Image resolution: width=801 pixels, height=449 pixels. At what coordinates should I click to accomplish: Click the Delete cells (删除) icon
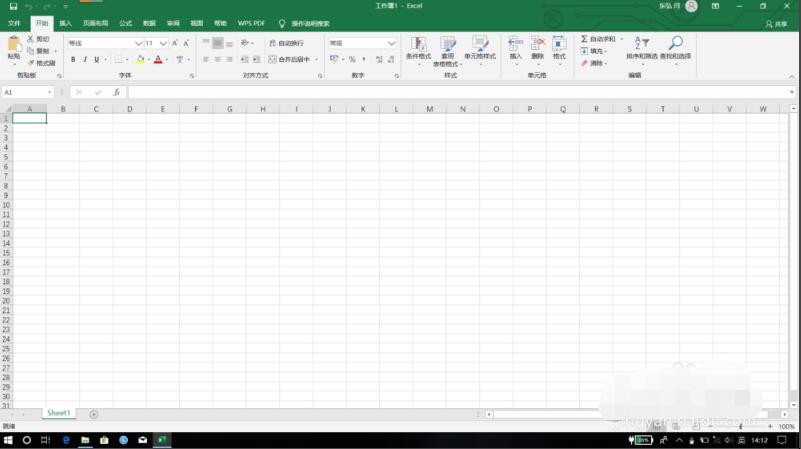(538, 44)
